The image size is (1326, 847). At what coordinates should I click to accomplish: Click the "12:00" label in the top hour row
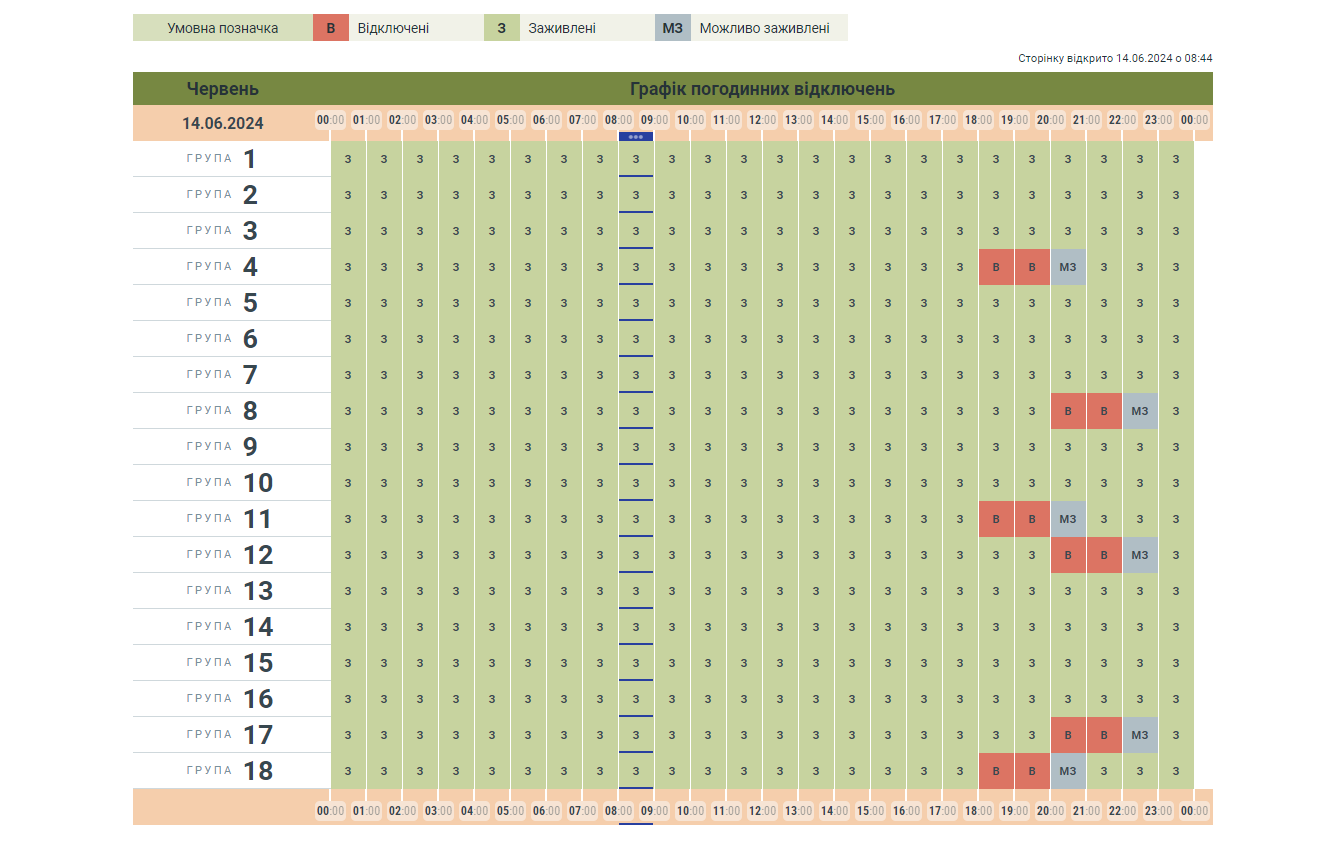pyautogui.click(x=762, y=120)
